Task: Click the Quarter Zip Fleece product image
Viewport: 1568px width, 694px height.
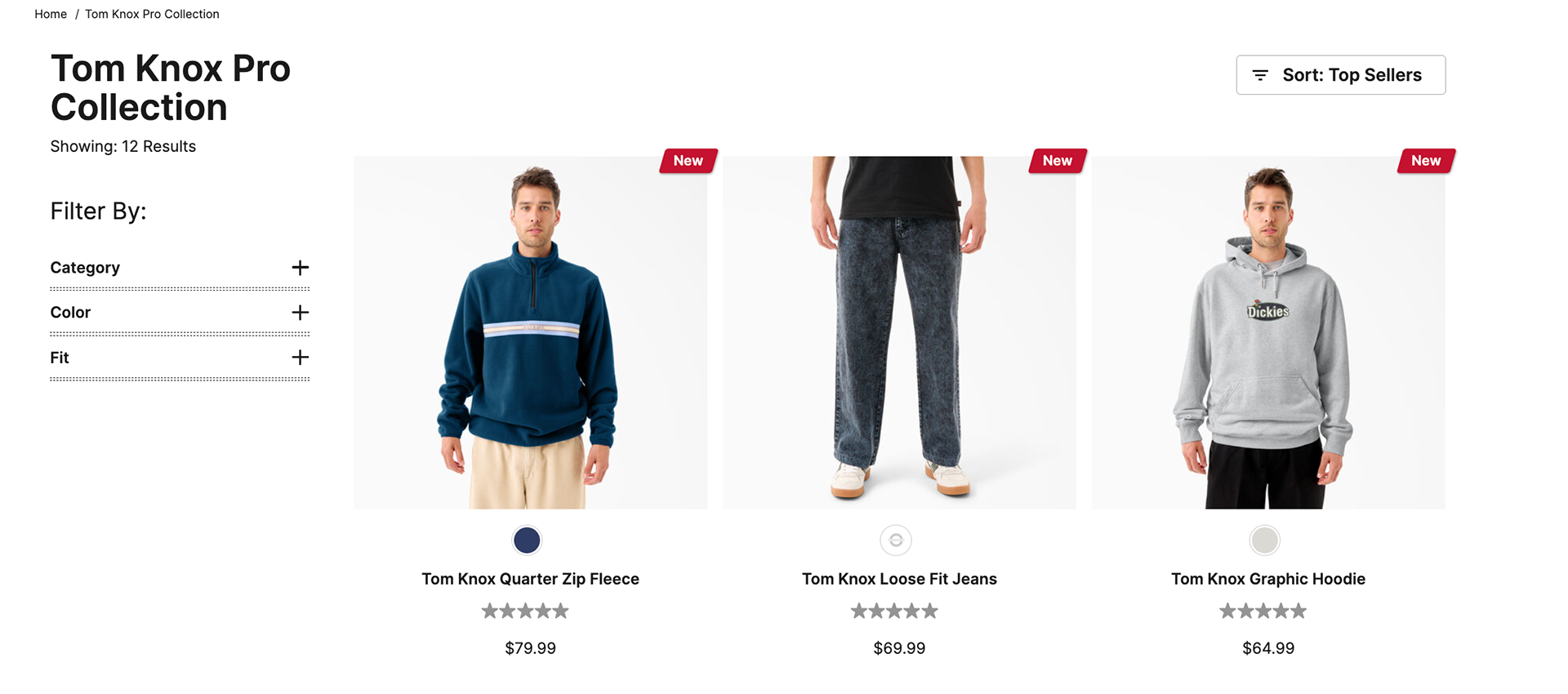Action: [x=530, y=332]
